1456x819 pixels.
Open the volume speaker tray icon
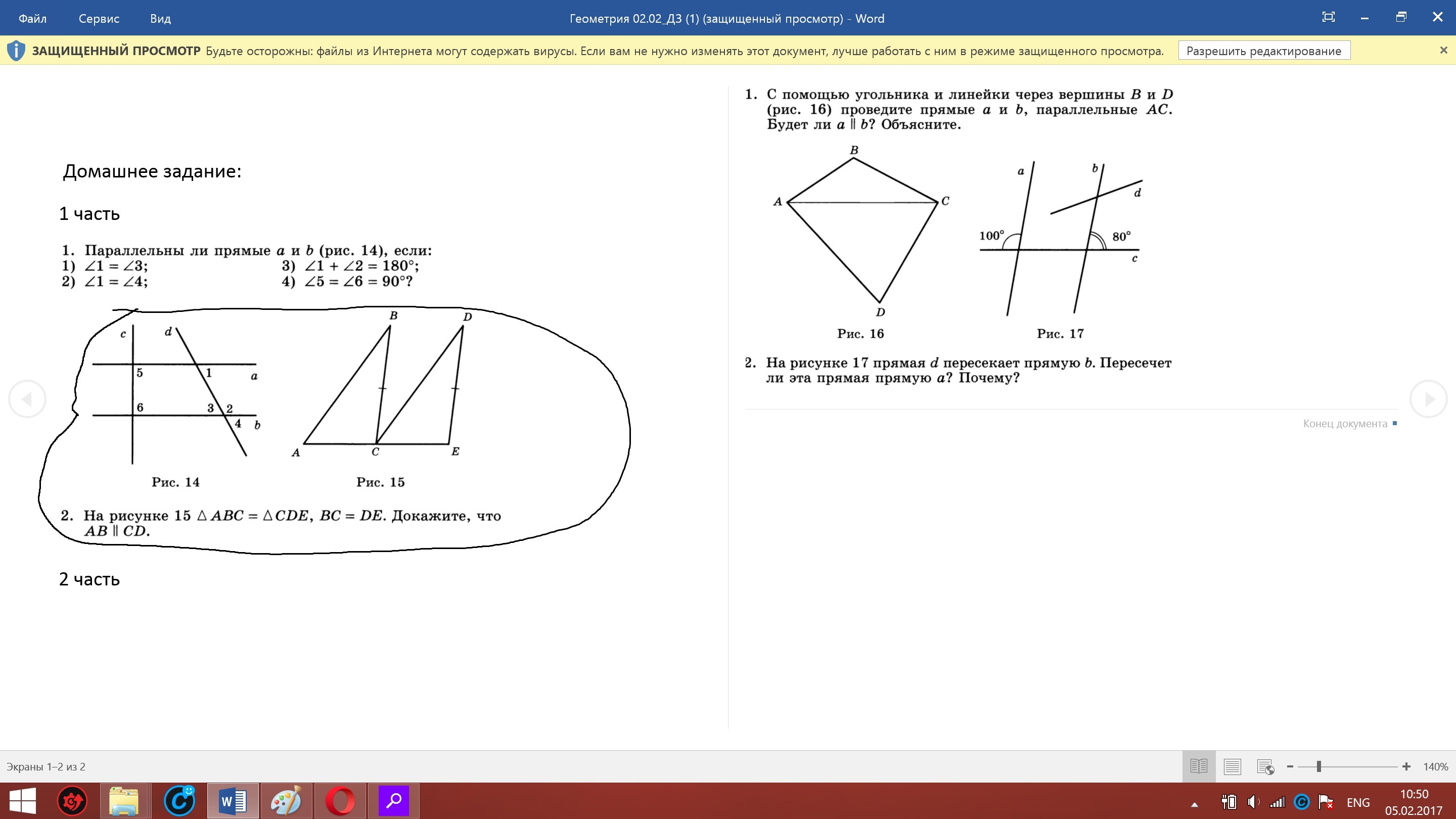pos(1253,801)
